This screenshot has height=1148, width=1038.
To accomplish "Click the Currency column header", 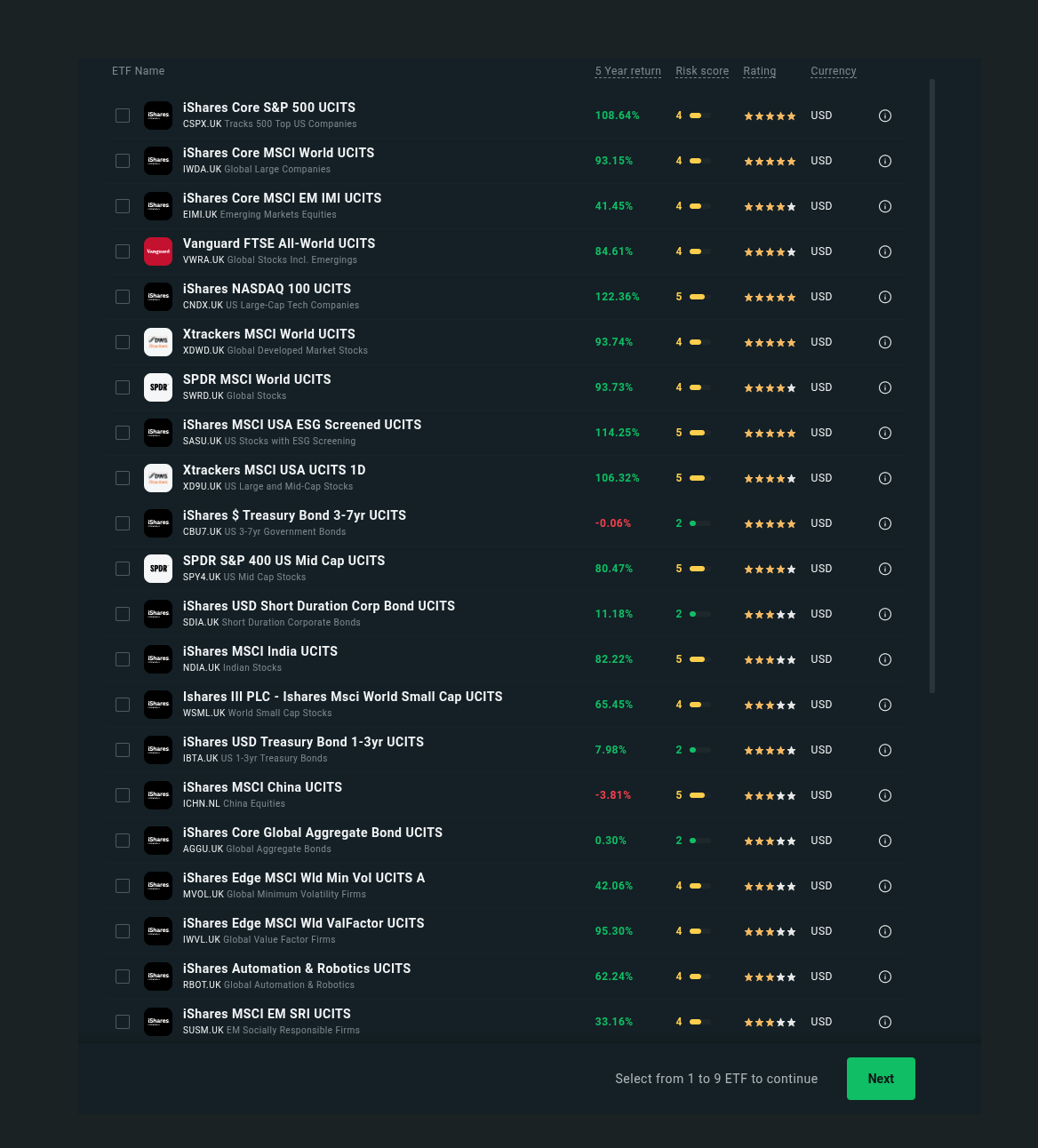I will [834, 71].
